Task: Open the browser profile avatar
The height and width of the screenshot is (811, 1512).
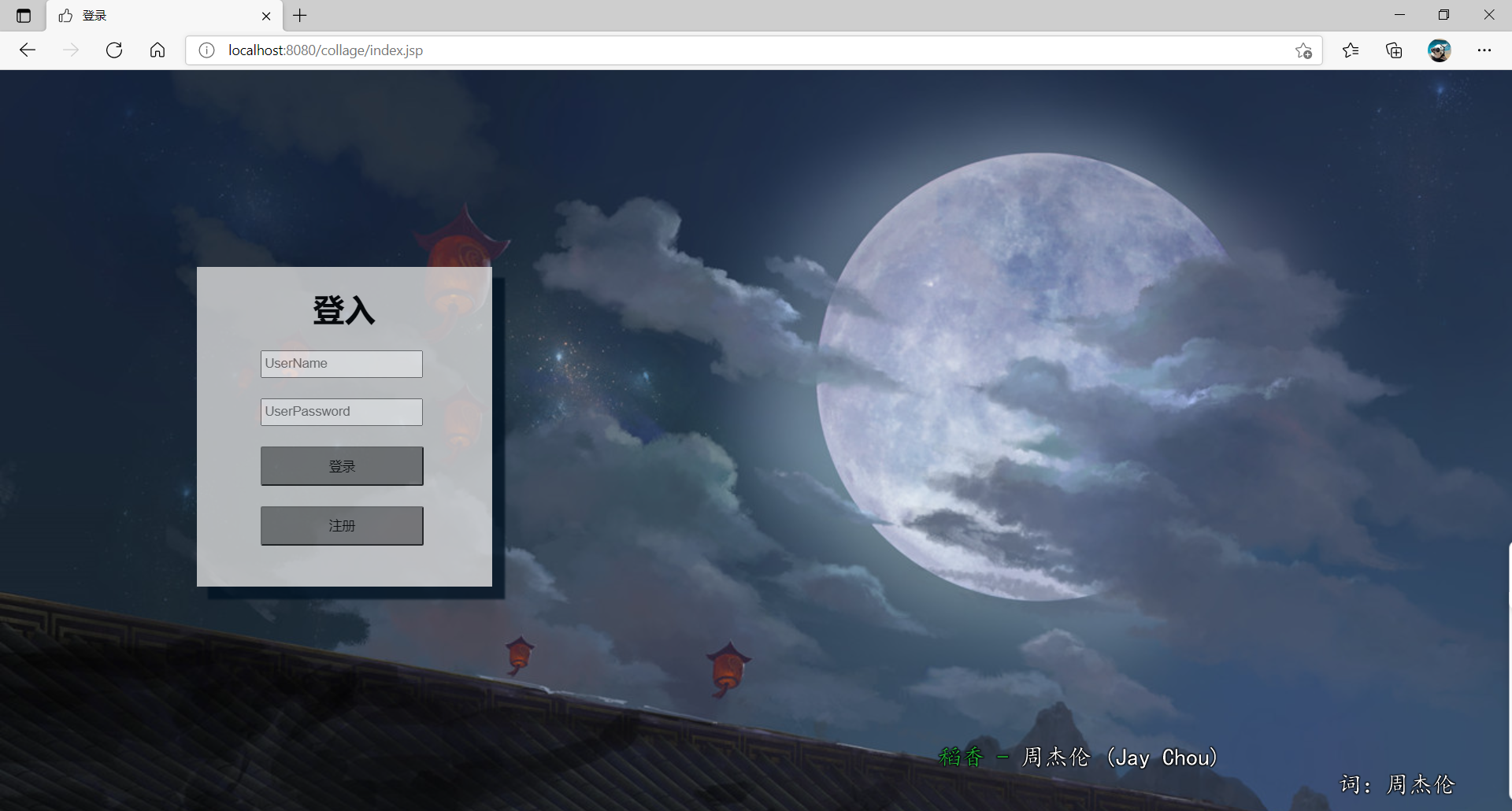Action: click(1440, 50)
